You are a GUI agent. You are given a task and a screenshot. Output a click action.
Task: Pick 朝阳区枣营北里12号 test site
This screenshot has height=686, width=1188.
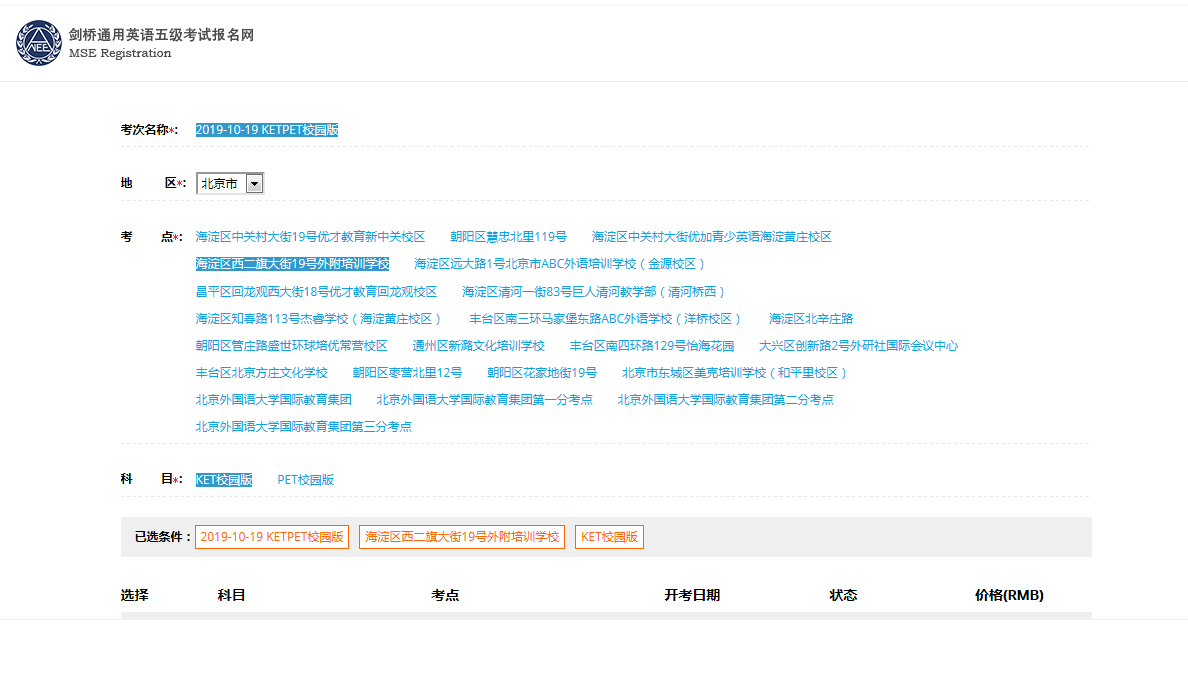point(408,373)
